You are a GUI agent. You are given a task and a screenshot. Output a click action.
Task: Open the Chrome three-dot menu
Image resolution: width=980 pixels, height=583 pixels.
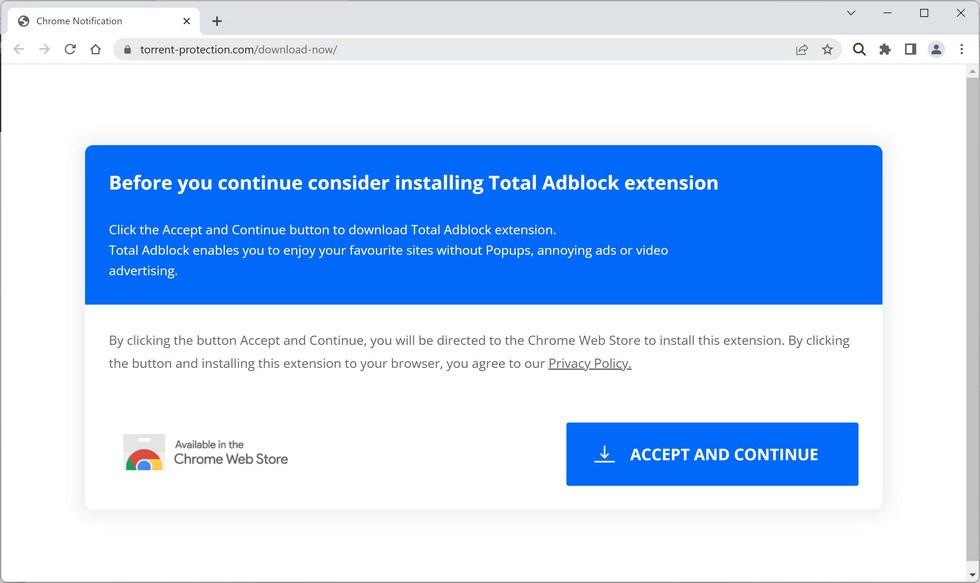coord(962,49)
